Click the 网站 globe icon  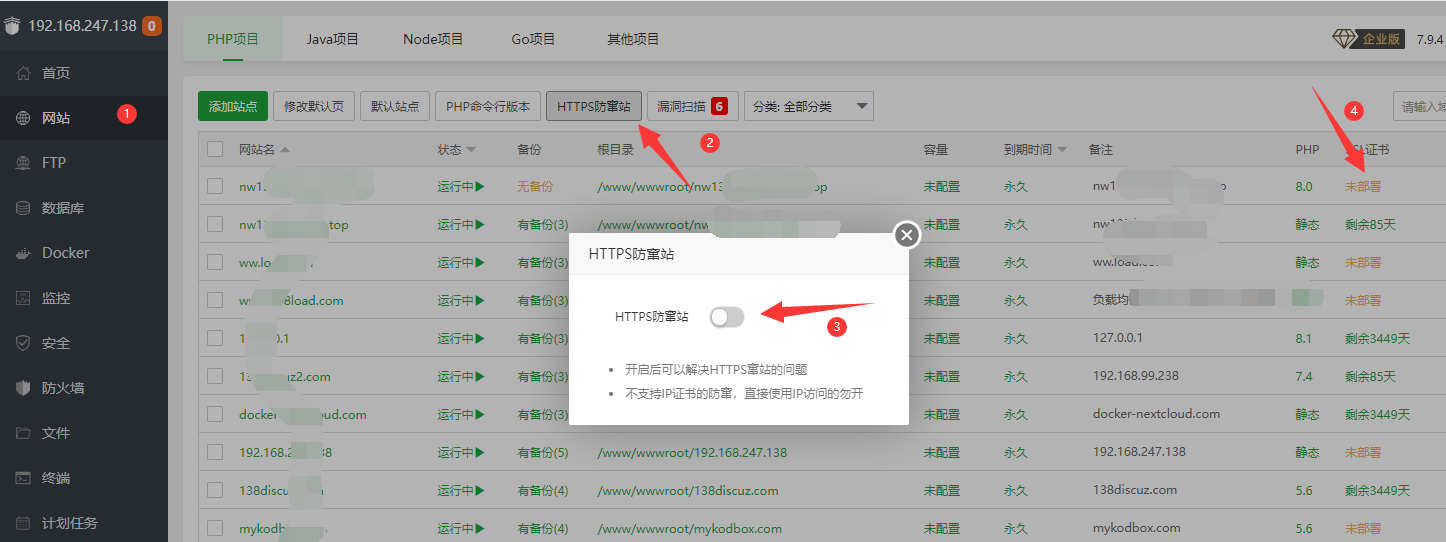click(24, 118)
